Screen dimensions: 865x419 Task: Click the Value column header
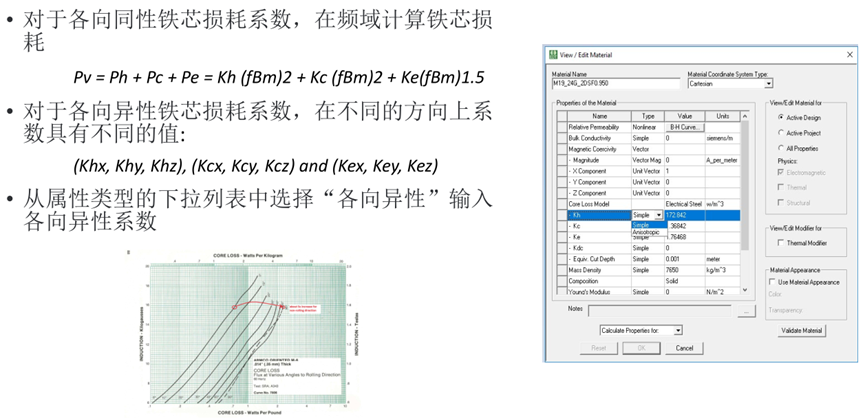[x=685, y=116]
